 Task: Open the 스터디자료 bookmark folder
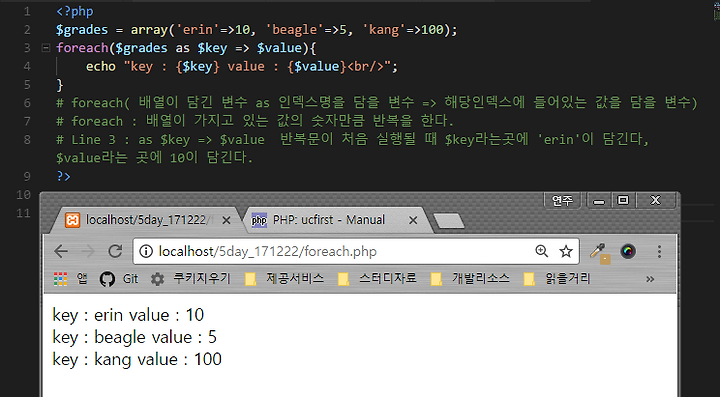pos(377,279)
